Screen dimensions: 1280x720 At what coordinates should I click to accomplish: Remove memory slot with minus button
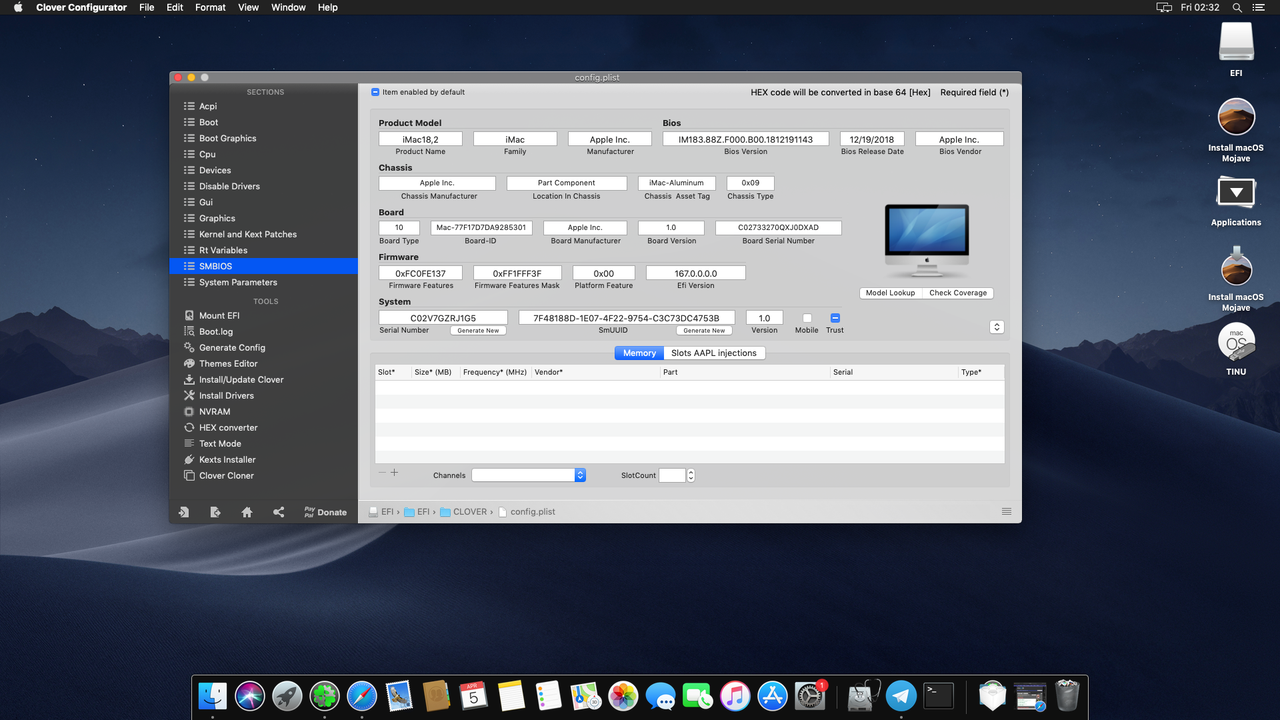(x=382, y=472)
